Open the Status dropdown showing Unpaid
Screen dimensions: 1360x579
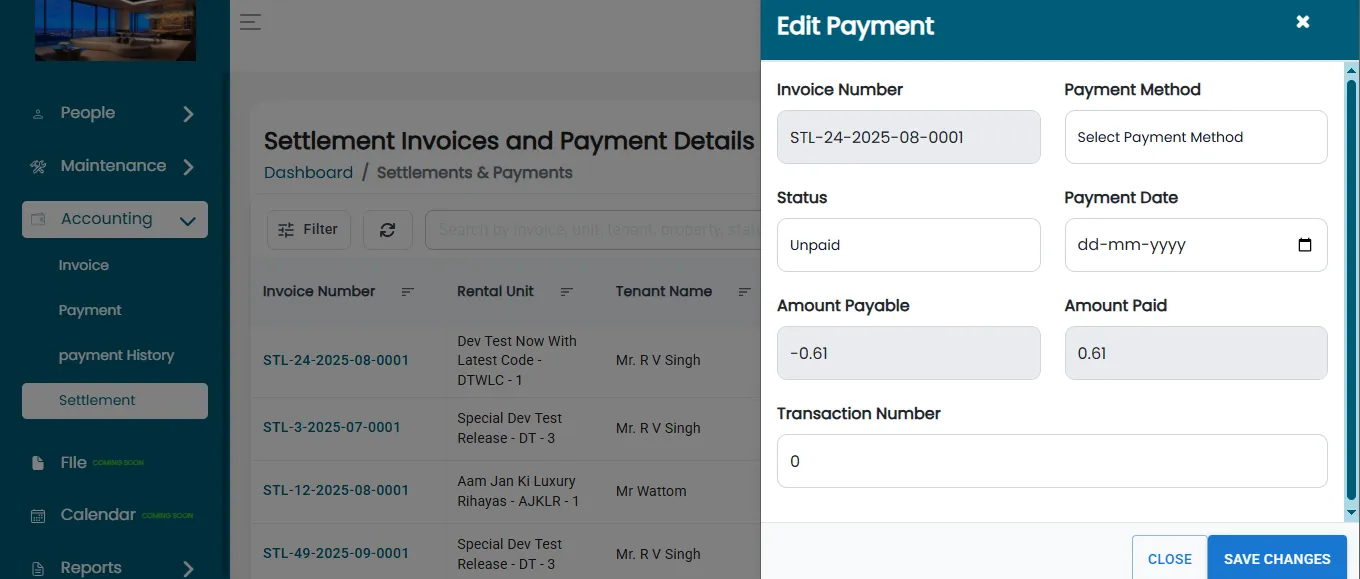[908, 245]
